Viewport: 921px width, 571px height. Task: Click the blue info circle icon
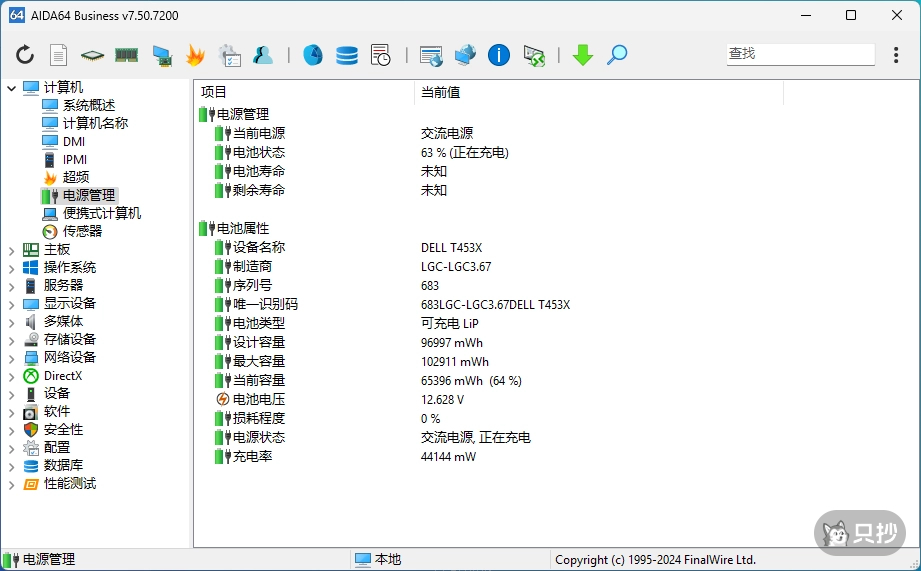click(499, 55)
